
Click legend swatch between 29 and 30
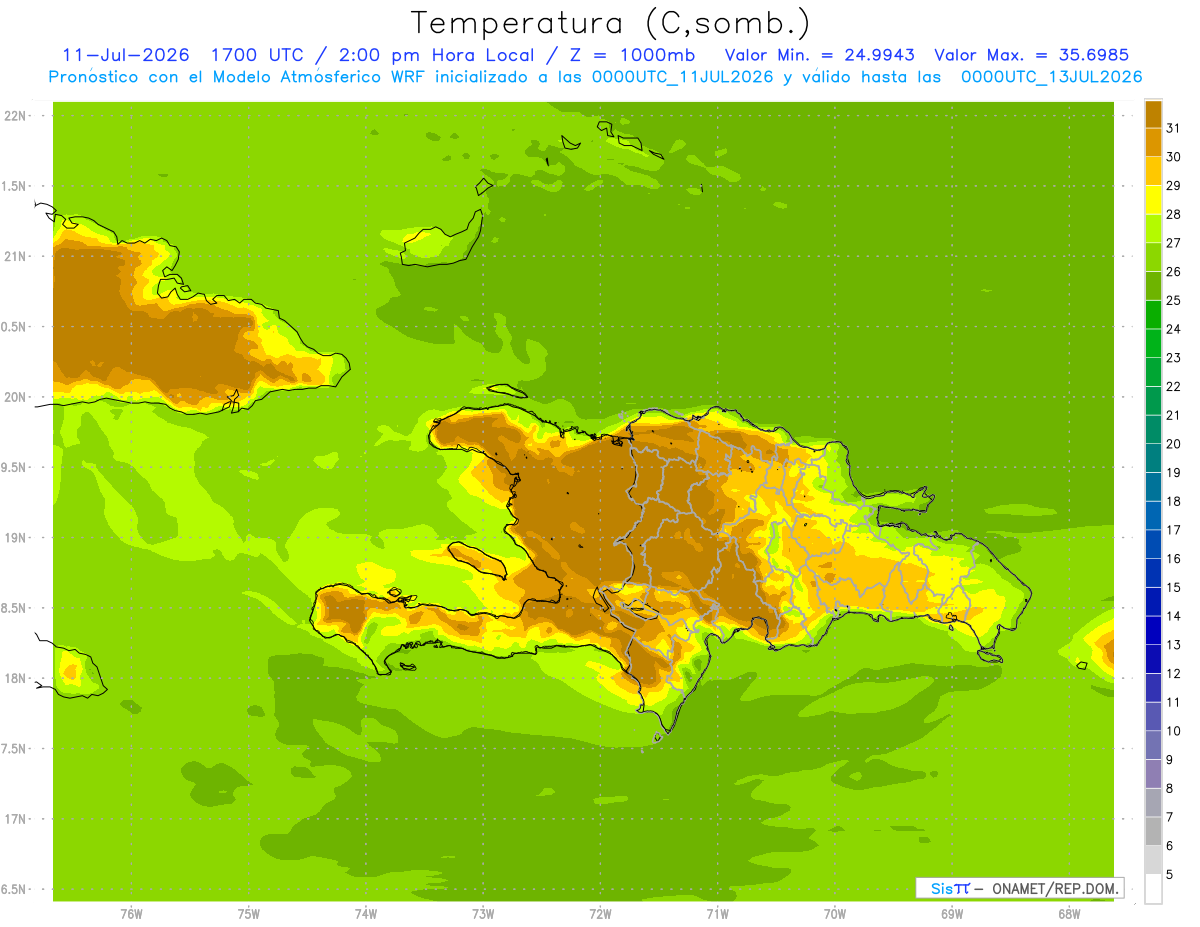coord(1153,171)
